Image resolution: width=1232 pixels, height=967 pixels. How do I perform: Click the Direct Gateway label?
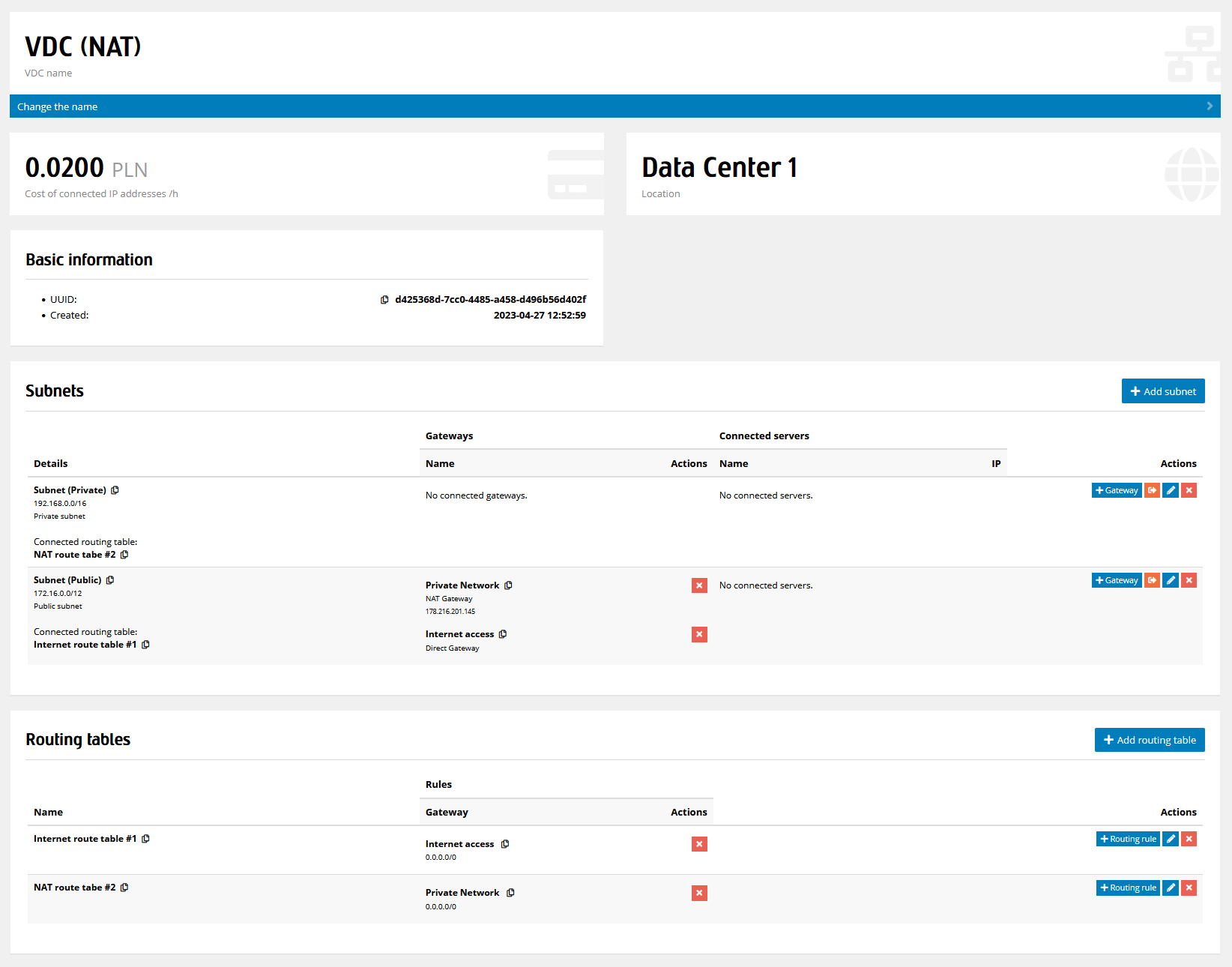click(452, 648)
